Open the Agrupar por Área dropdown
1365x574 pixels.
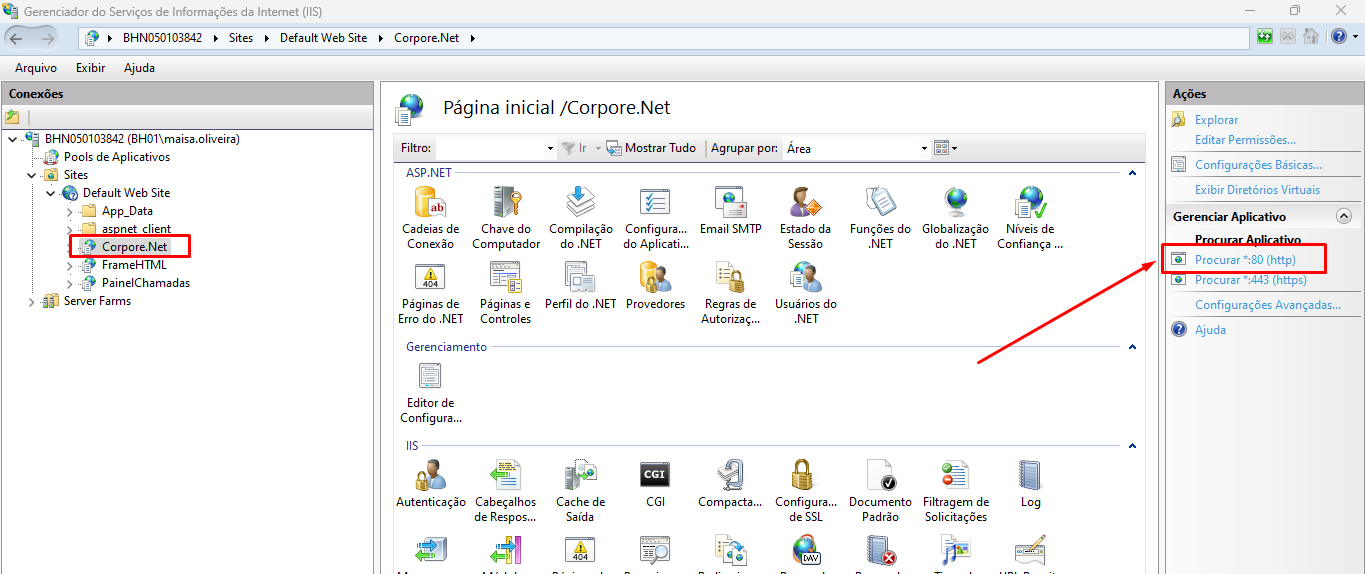click(857, 148)
